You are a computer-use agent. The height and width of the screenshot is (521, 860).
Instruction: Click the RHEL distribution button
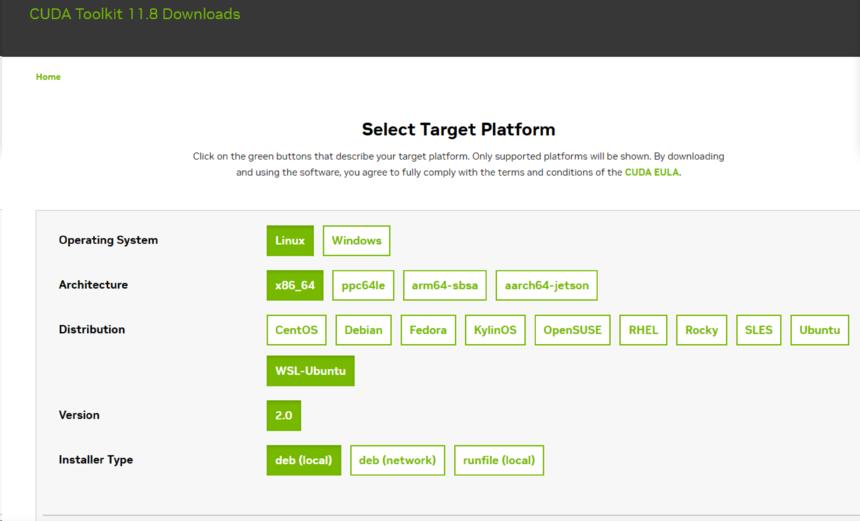pos(643,330)
